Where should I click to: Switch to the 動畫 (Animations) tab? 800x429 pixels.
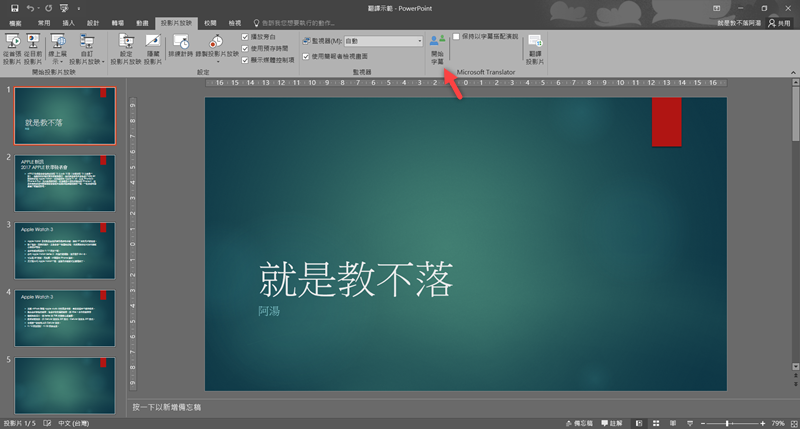coord(142,23)
